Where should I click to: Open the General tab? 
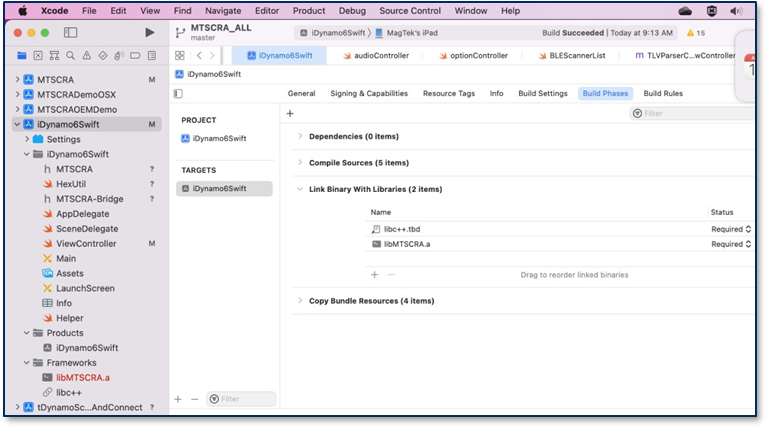[301, 93]
